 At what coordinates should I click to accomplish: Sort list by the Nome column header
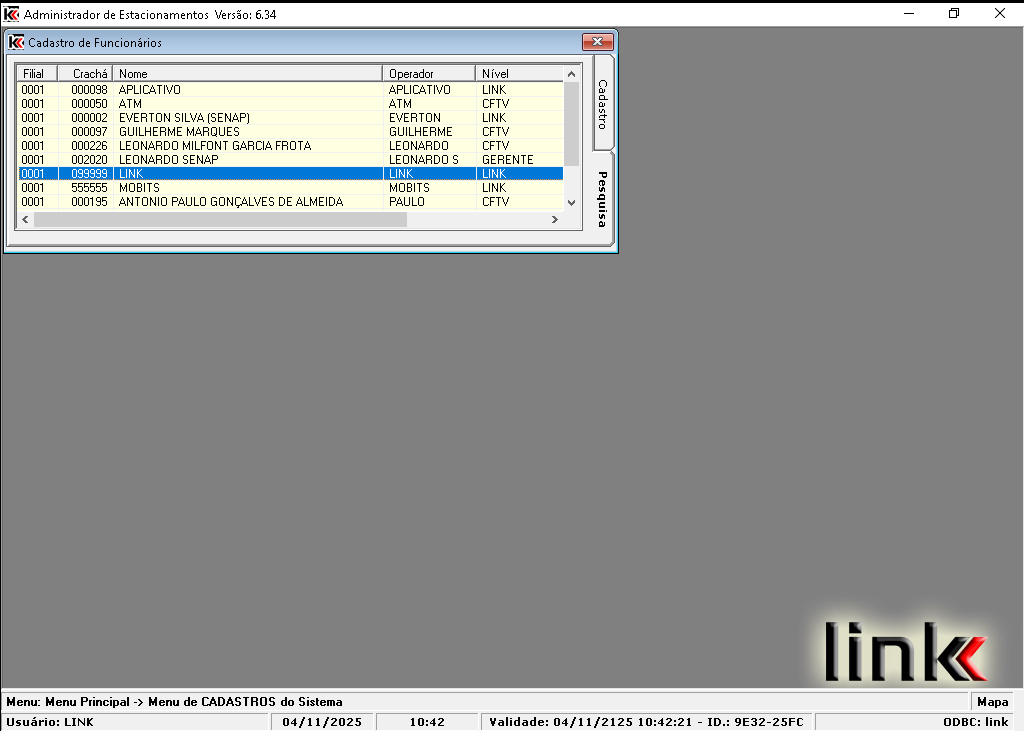pos(247,74)
